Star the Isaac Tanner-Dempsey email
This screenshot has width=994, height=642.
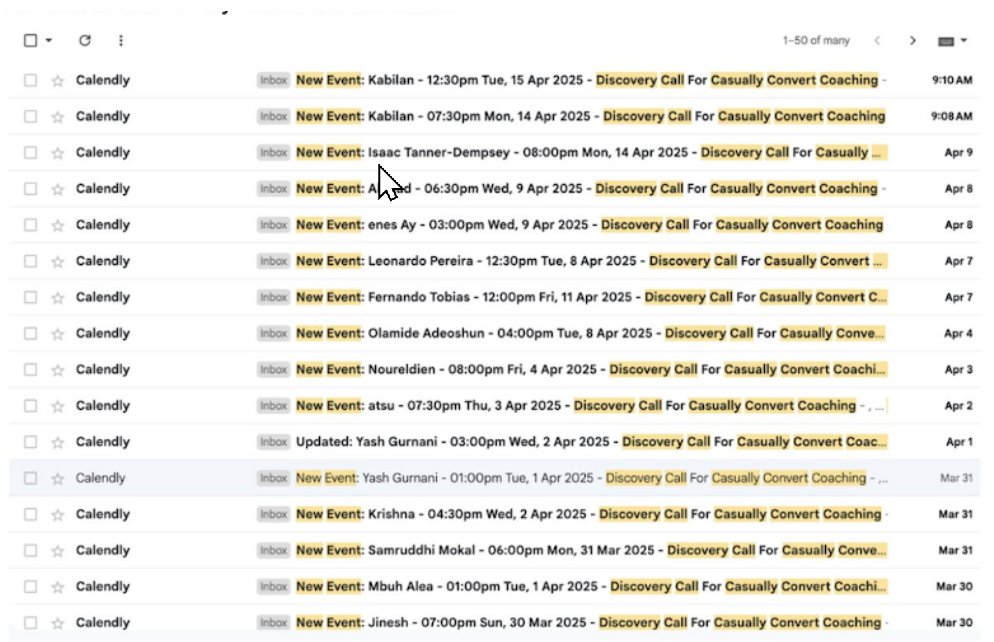point(58,153)
